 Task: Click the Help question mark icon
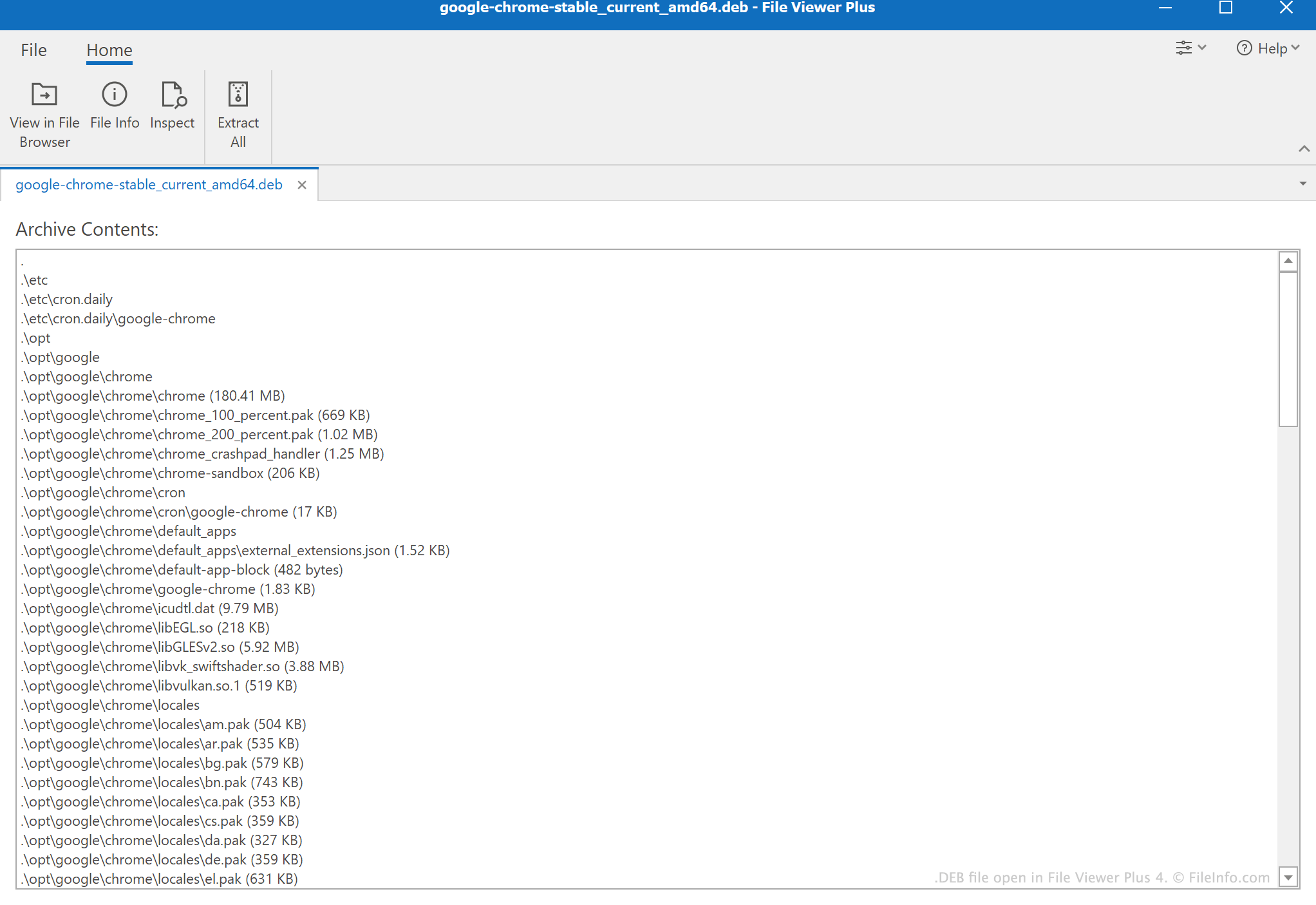click(1243, 48)
